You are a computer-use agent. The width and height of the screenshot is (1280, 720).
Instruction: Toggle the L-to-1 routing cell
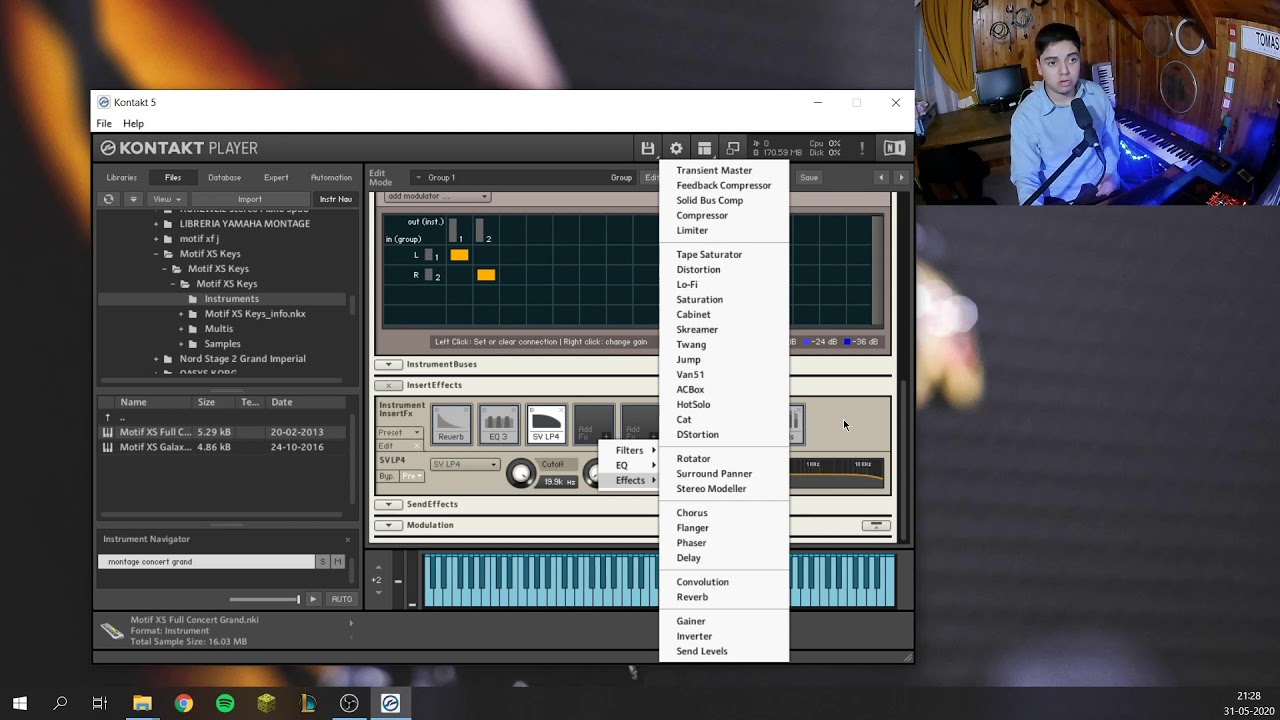click(459, 255)
